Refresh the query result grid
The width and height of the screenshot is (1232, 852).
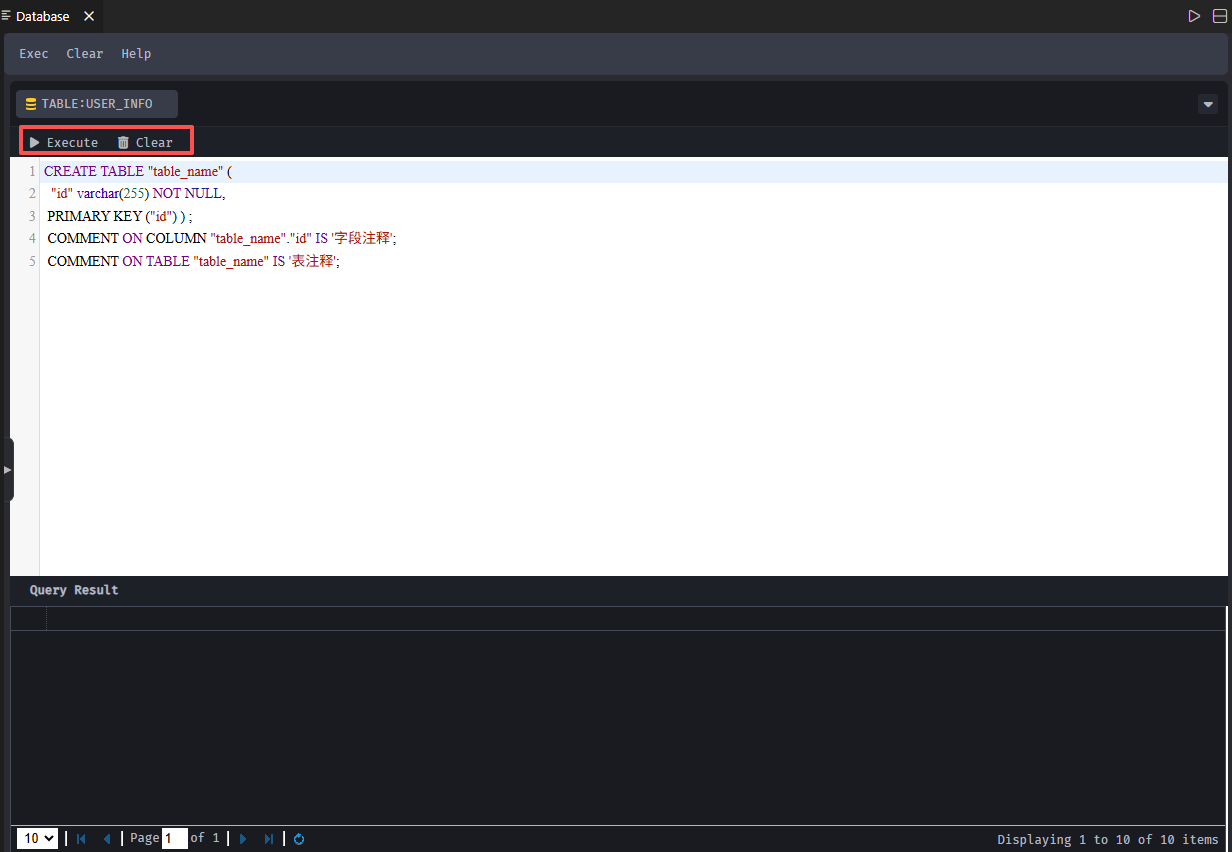(299, 839)
